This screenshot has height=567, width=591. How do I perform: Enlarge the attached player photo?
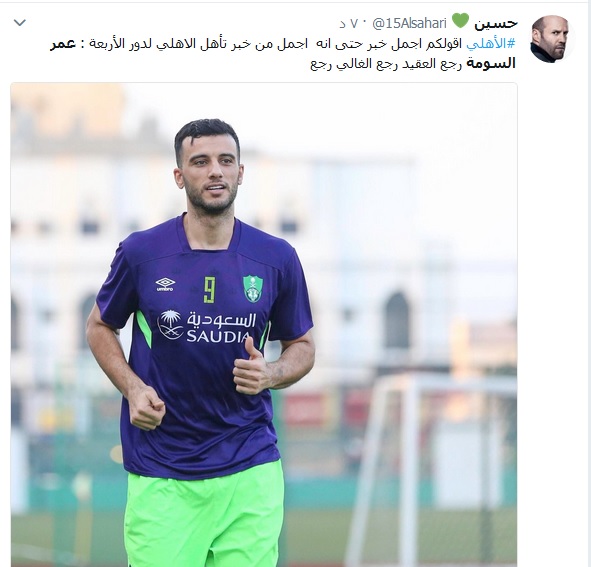(x=264, y=325)
